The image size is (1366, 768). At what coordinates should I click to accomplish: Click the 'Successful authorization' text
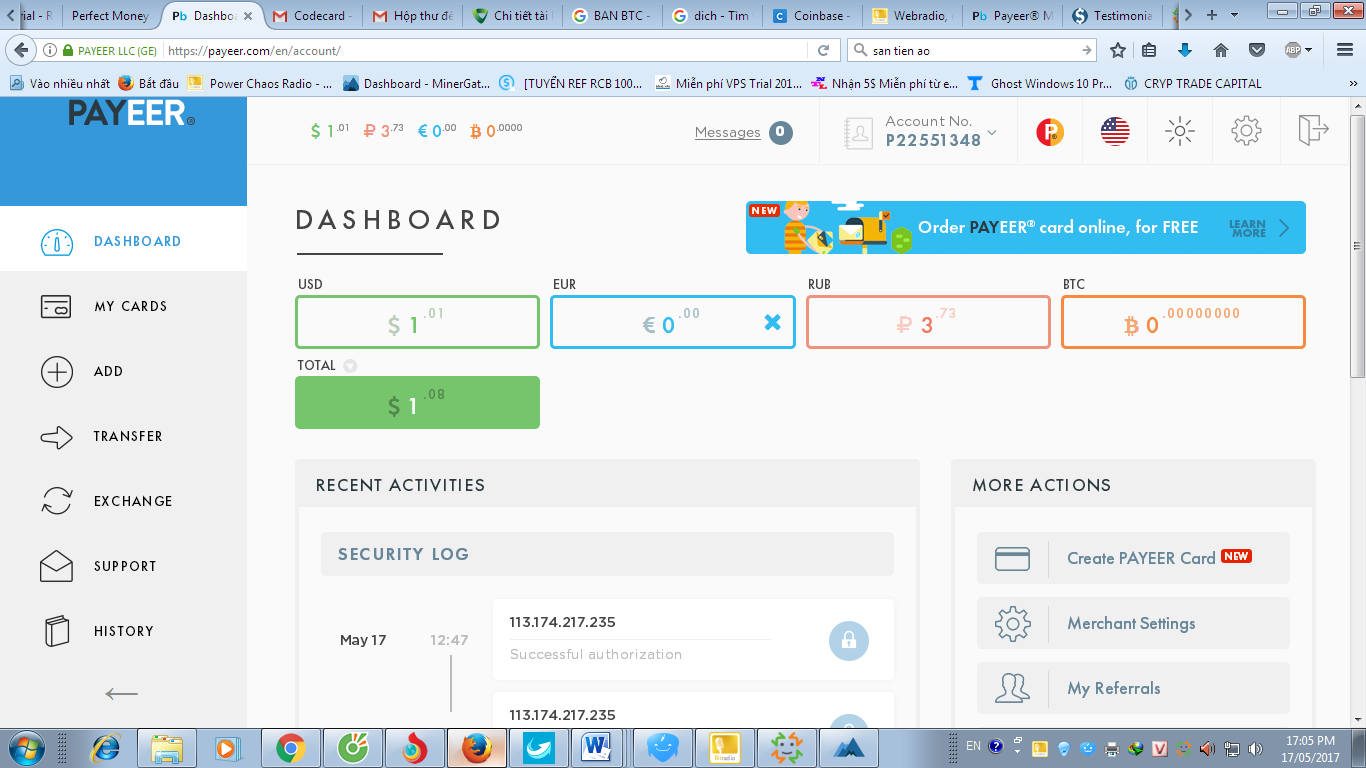click(x=596, y=654)
